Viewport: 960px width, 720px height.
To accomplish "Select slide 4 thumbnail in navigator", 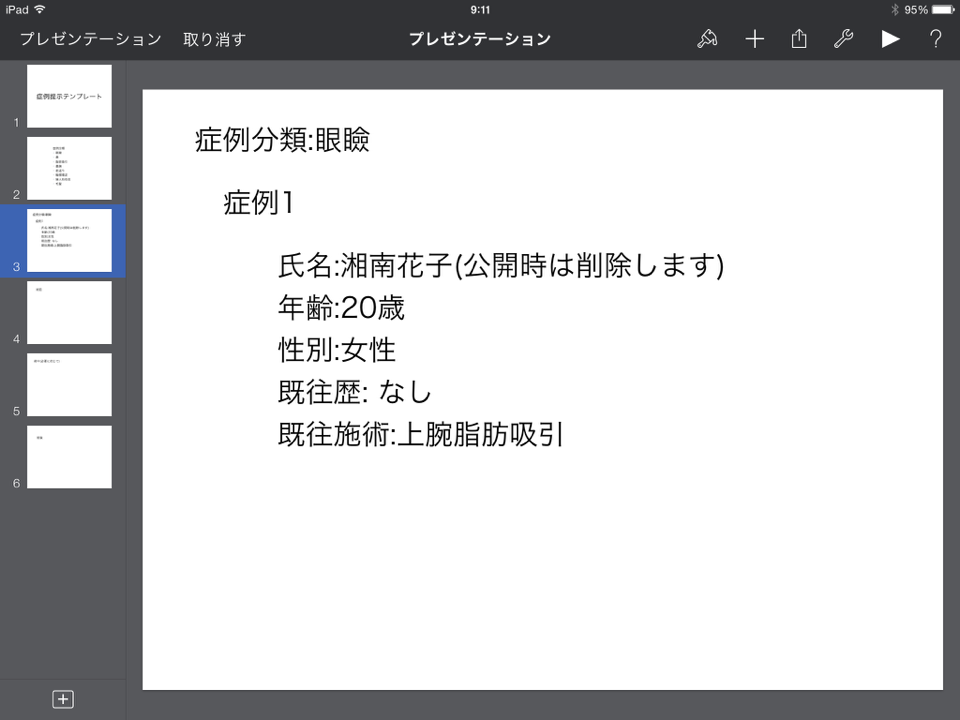I will [x=69, y=312].
